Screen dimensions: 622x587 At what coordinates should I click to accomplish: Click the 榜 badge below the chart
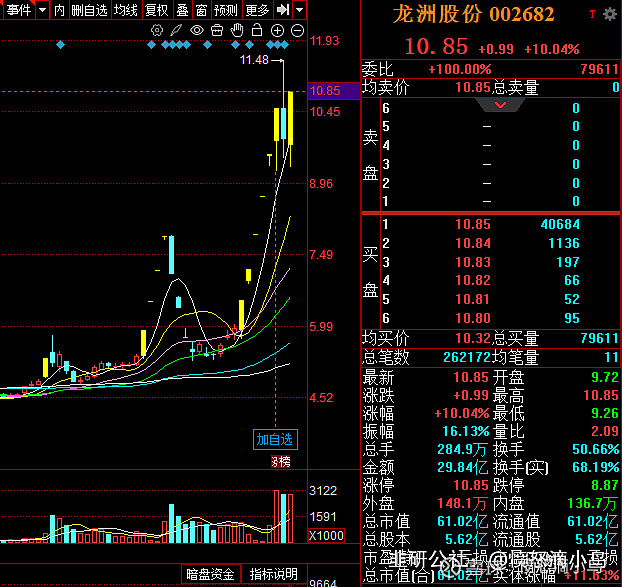click(281, 462)
